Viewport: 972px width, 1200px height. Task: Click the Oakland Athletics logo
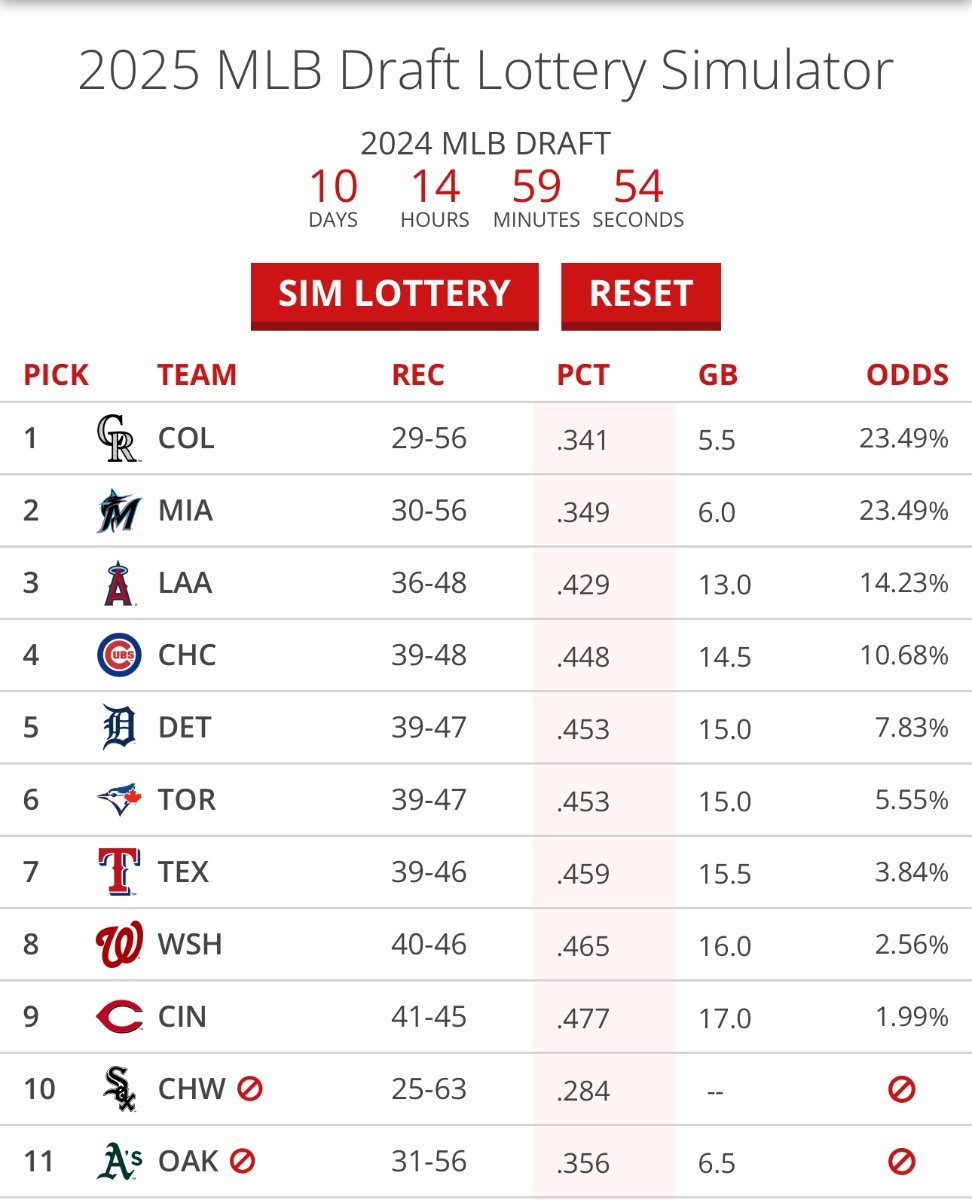pyautogui.click(x=118, y=1161)
